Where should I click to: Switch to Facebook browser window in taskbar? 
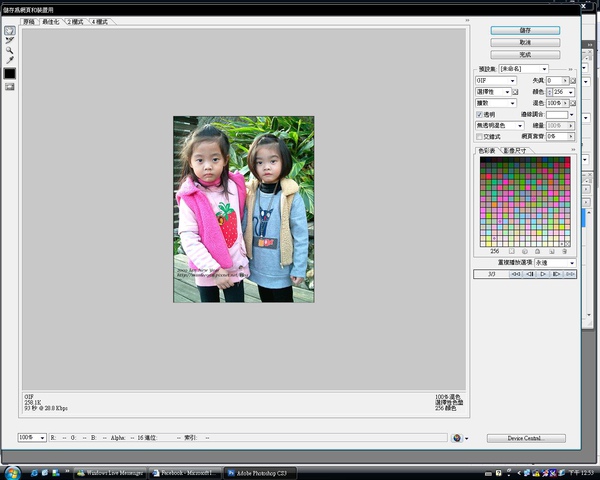186,473
